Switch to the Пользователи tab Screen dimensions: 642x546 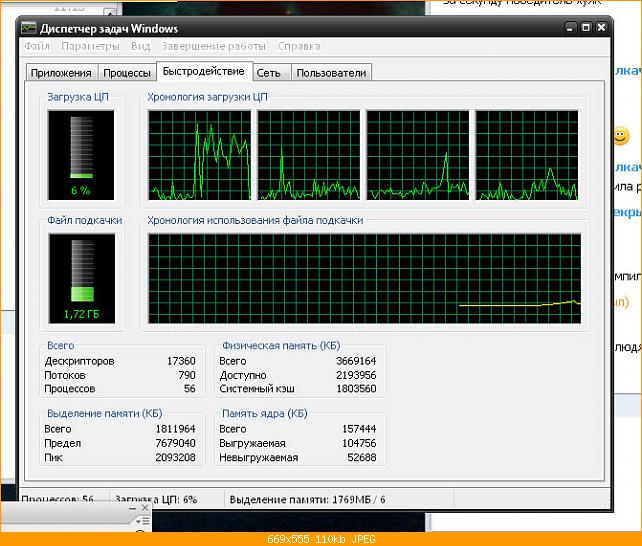pos(331,73)
